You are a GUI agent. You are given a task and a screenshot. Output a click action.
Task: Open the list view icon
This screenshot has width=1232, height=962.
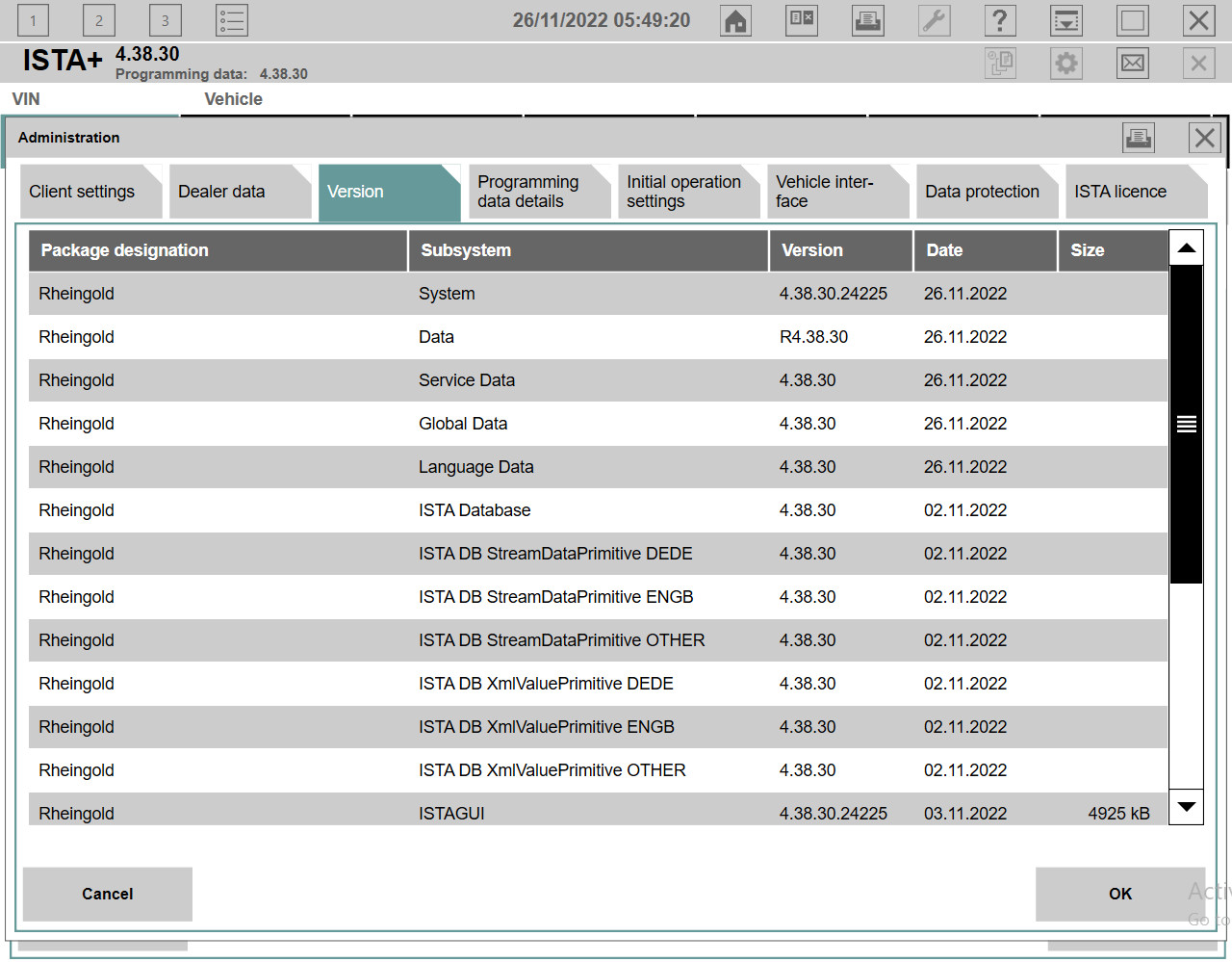232,20
